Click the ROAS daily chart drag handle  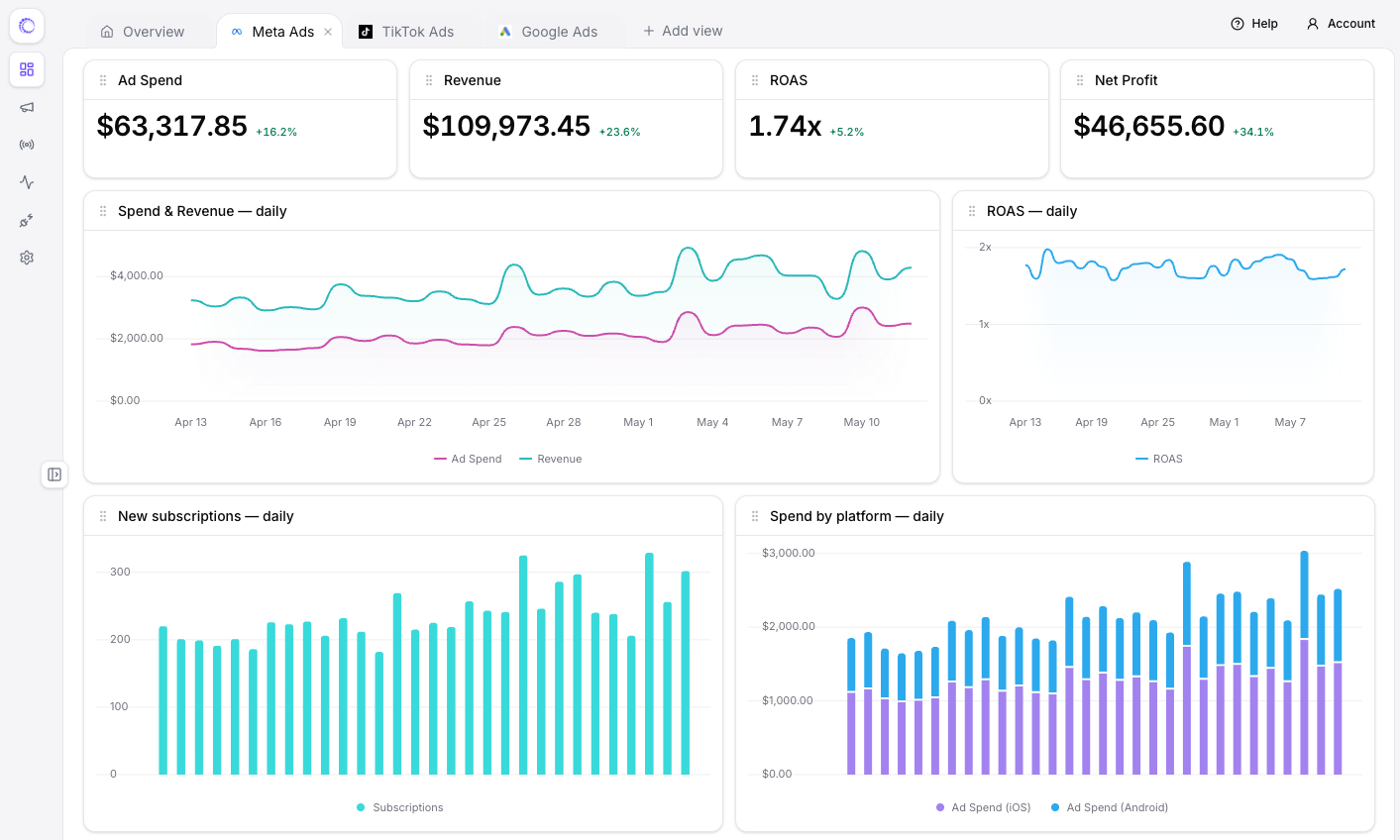(972, 211)
